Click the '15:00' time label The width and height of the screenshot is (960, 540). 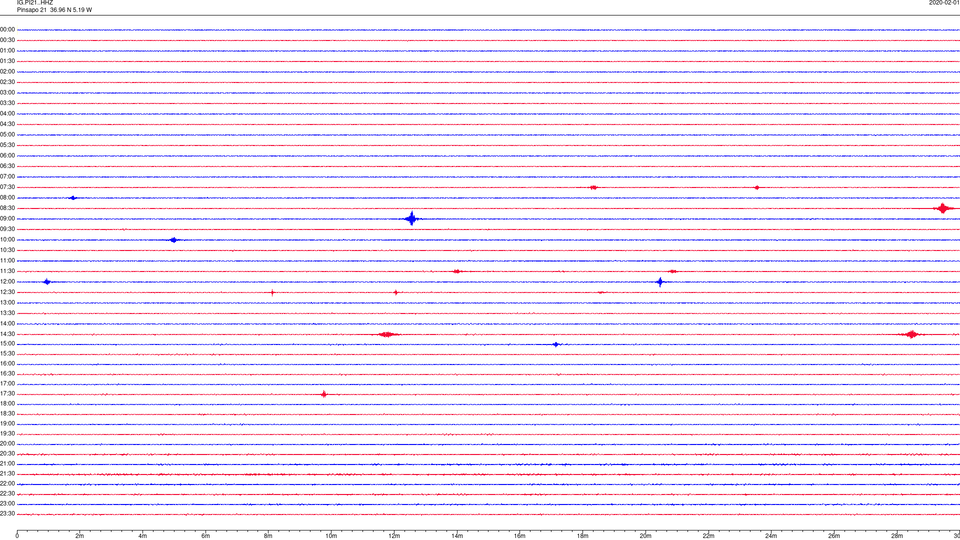(x=7, y=344)
